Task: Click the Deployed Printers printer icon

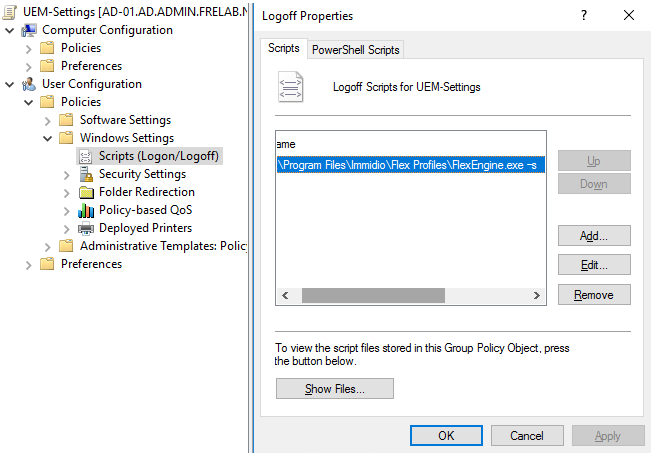Action: 86,228
